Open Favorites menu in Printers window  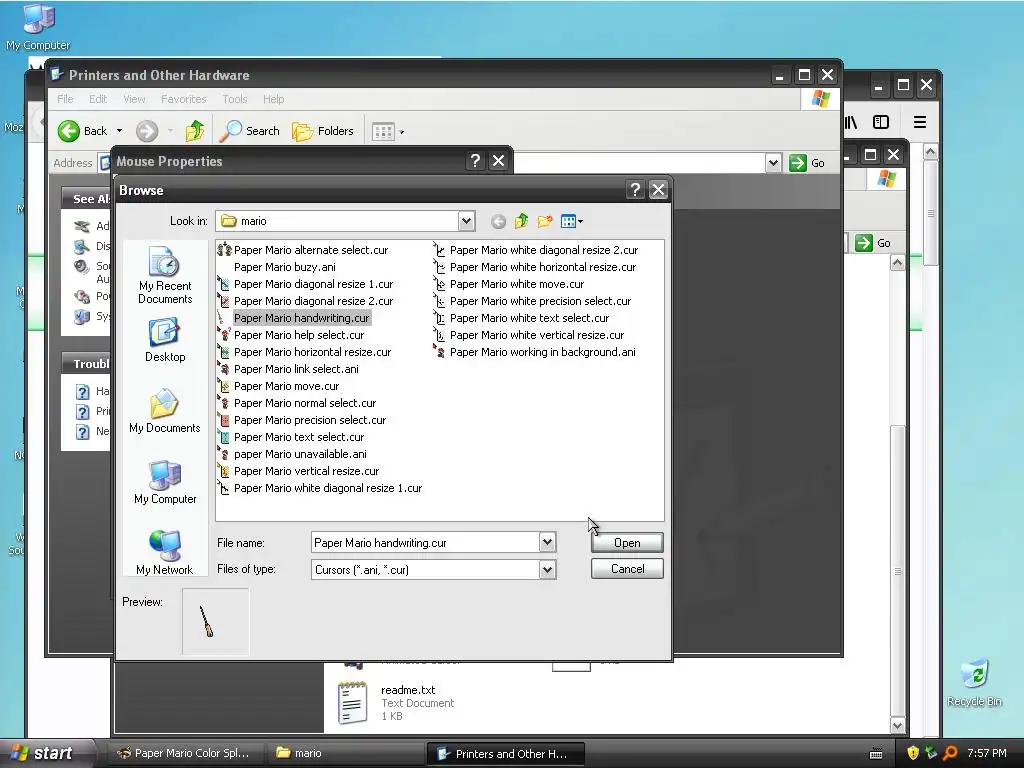click(x=184, y=99)
